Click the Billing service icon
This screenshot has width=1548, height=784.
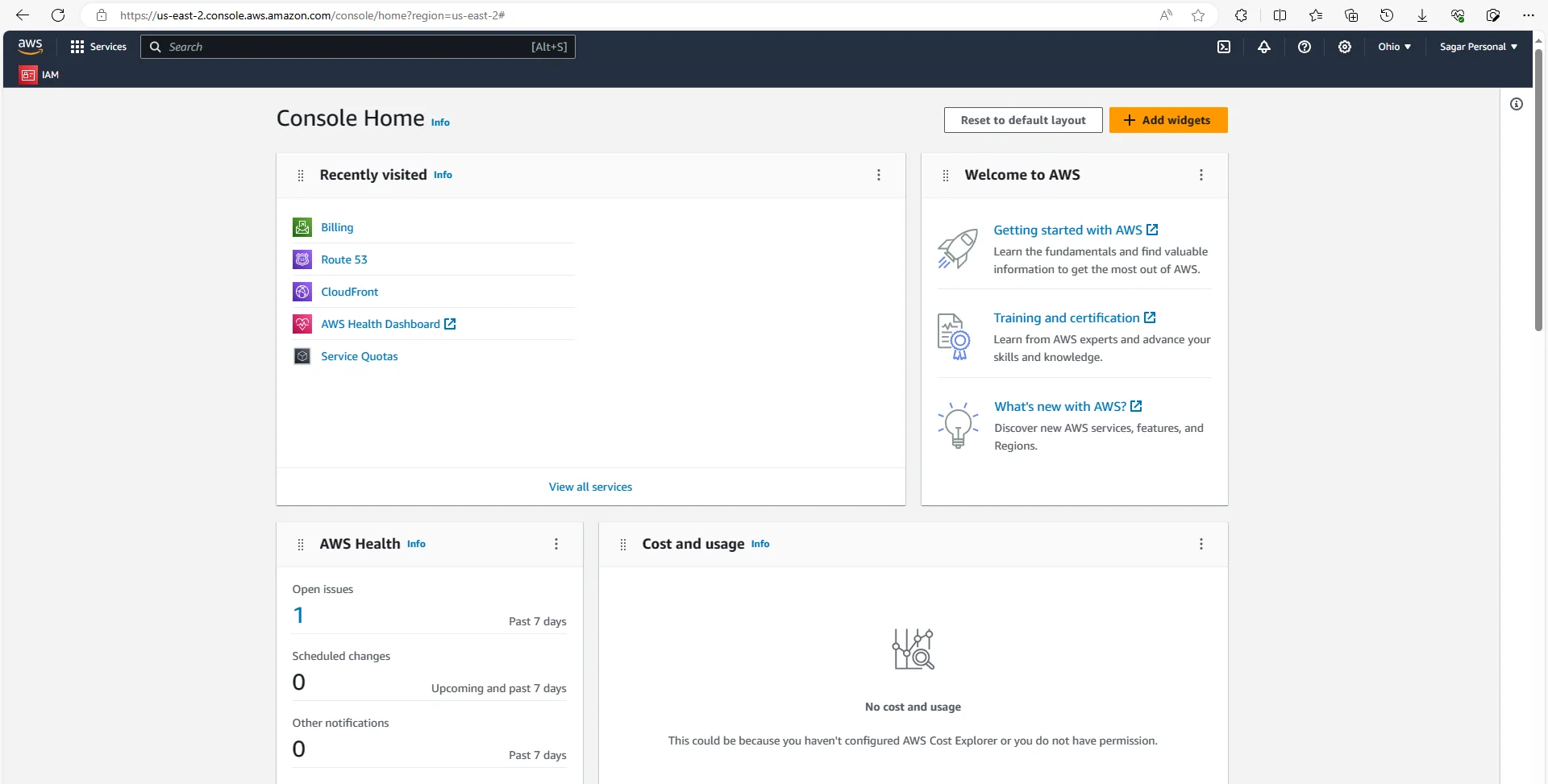[302, 227]
